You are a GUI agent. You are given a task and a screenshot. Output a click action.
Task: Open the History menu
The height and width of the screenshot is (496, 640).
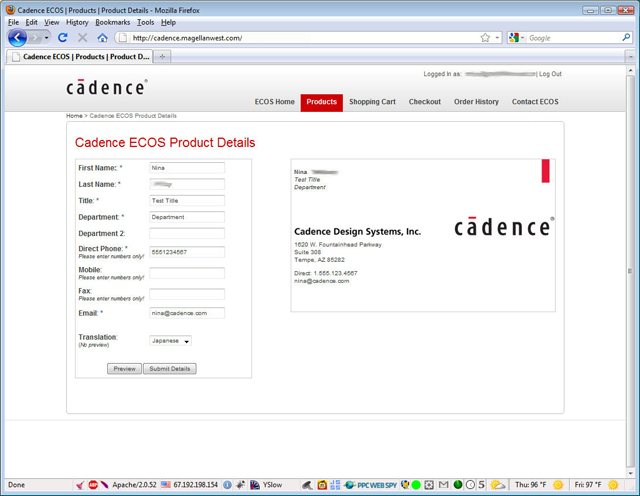pyautogui.click(x=77, y=22)
